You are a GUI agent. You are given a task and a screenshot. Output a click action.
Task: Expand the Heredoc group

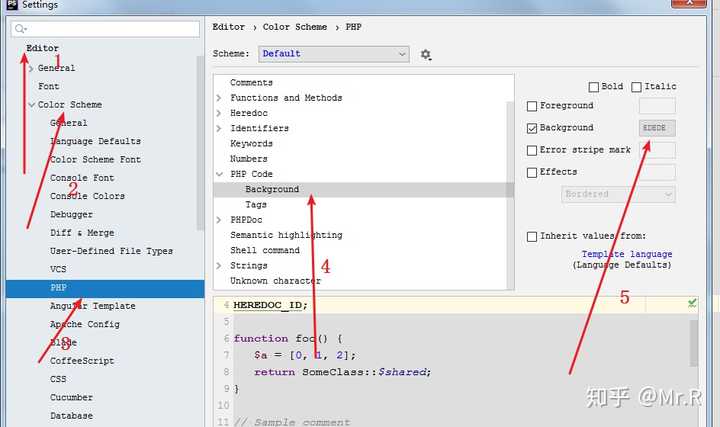(219, 113)
